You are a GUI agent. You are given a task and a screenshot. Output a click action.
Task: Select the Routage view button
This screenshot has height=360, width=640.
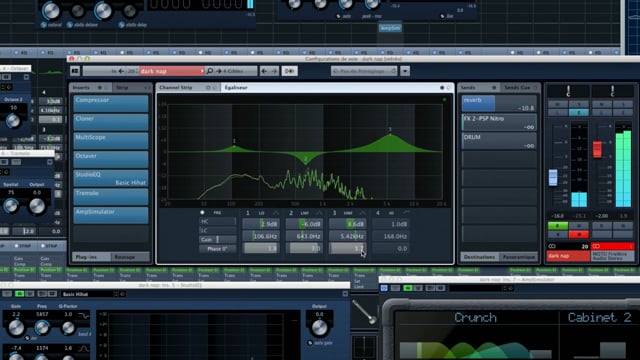[x=130, y=257]
